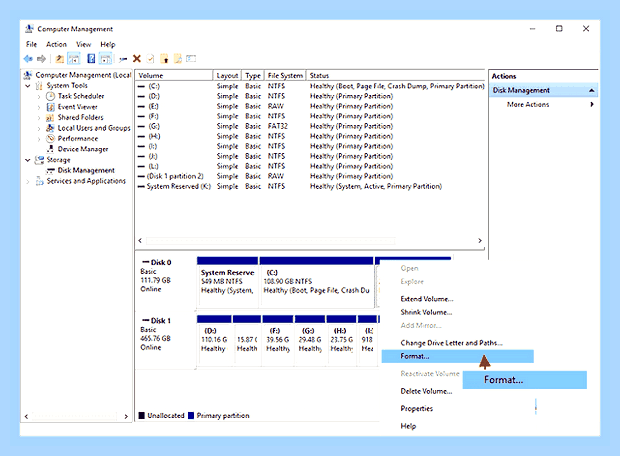Viewport: 620px width, 456px height.
Task: Expand Services and Applications node
Action: (28, 182)
